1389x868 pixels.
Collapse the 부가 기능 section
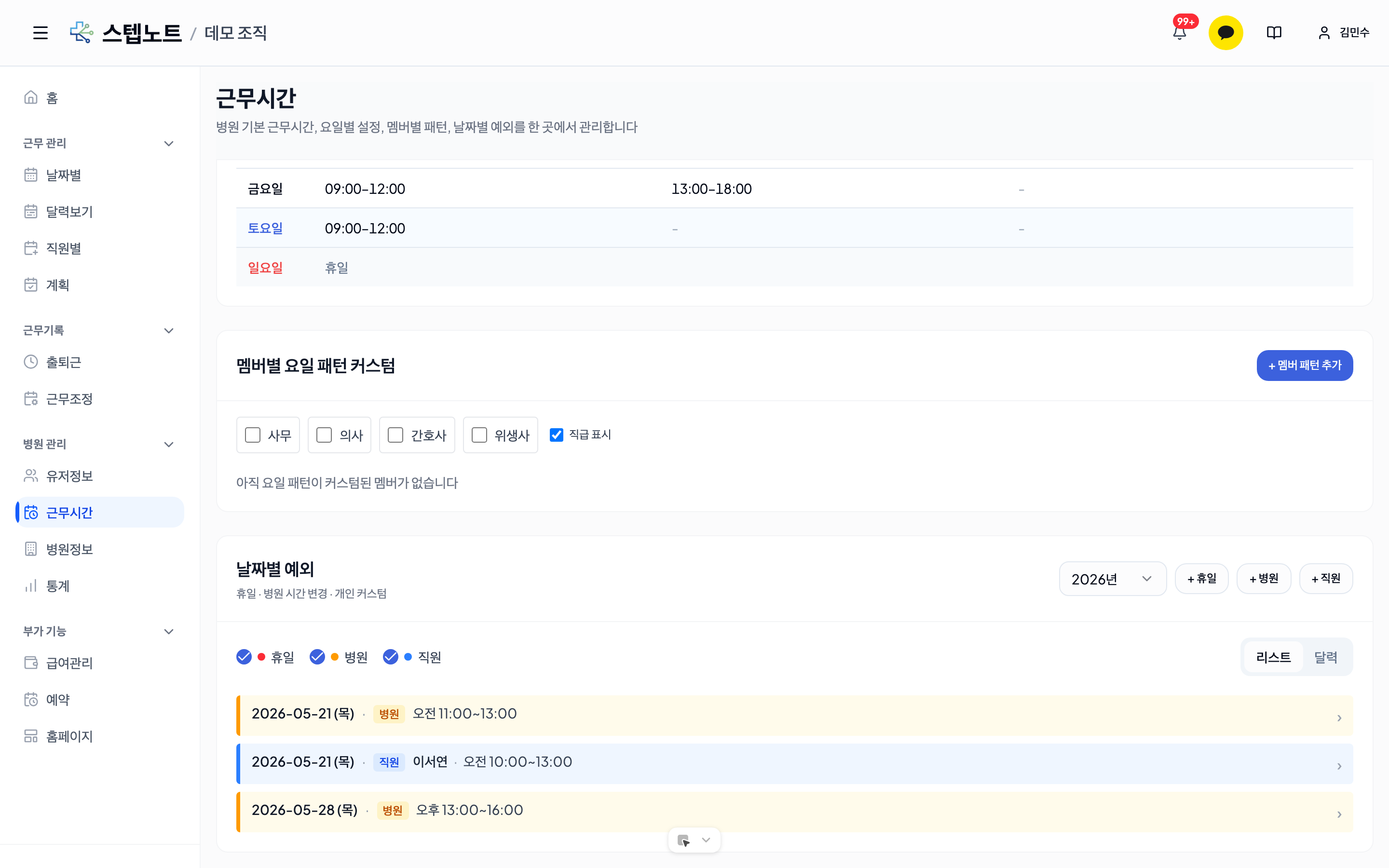pos(169,632)
